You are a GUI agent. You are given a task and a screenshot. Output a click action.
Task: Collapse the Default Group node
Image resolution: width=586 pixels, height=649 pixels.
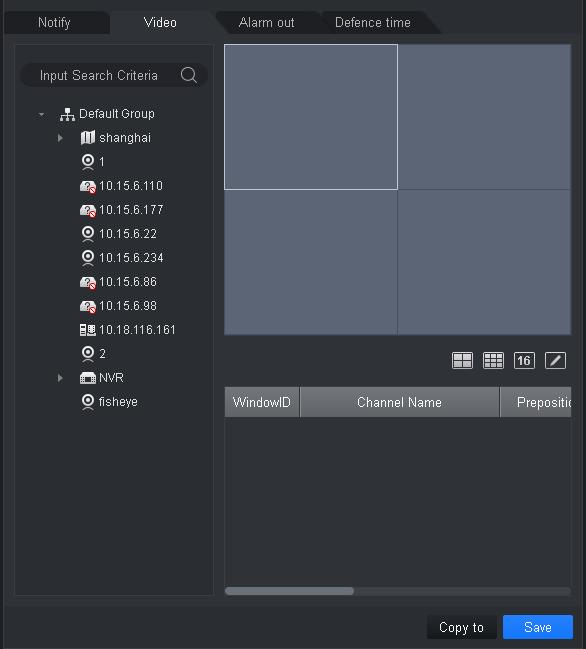[41, 114]
